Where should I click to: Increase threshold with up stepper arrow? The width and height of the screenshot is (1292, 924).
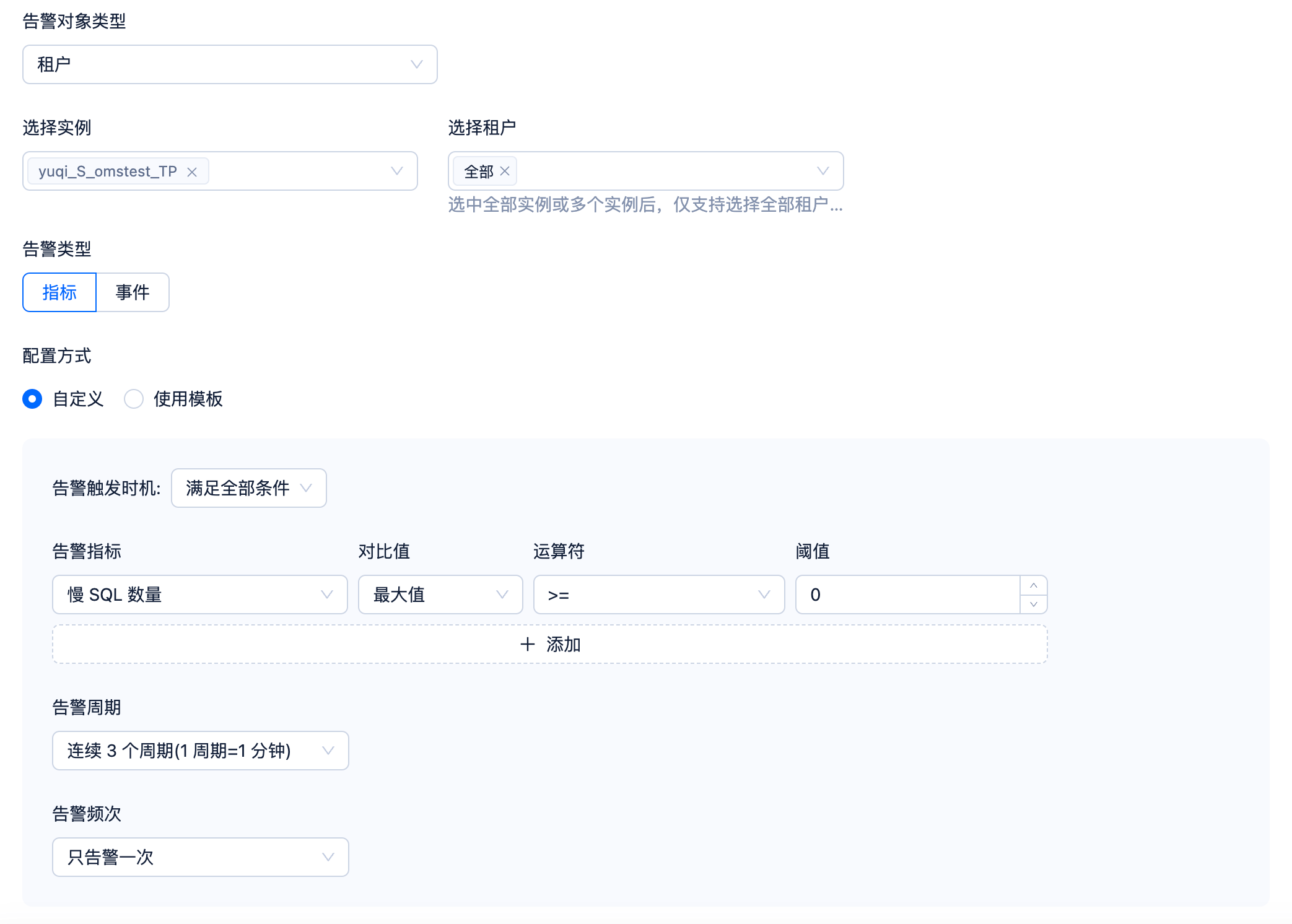click(1033, 585)
